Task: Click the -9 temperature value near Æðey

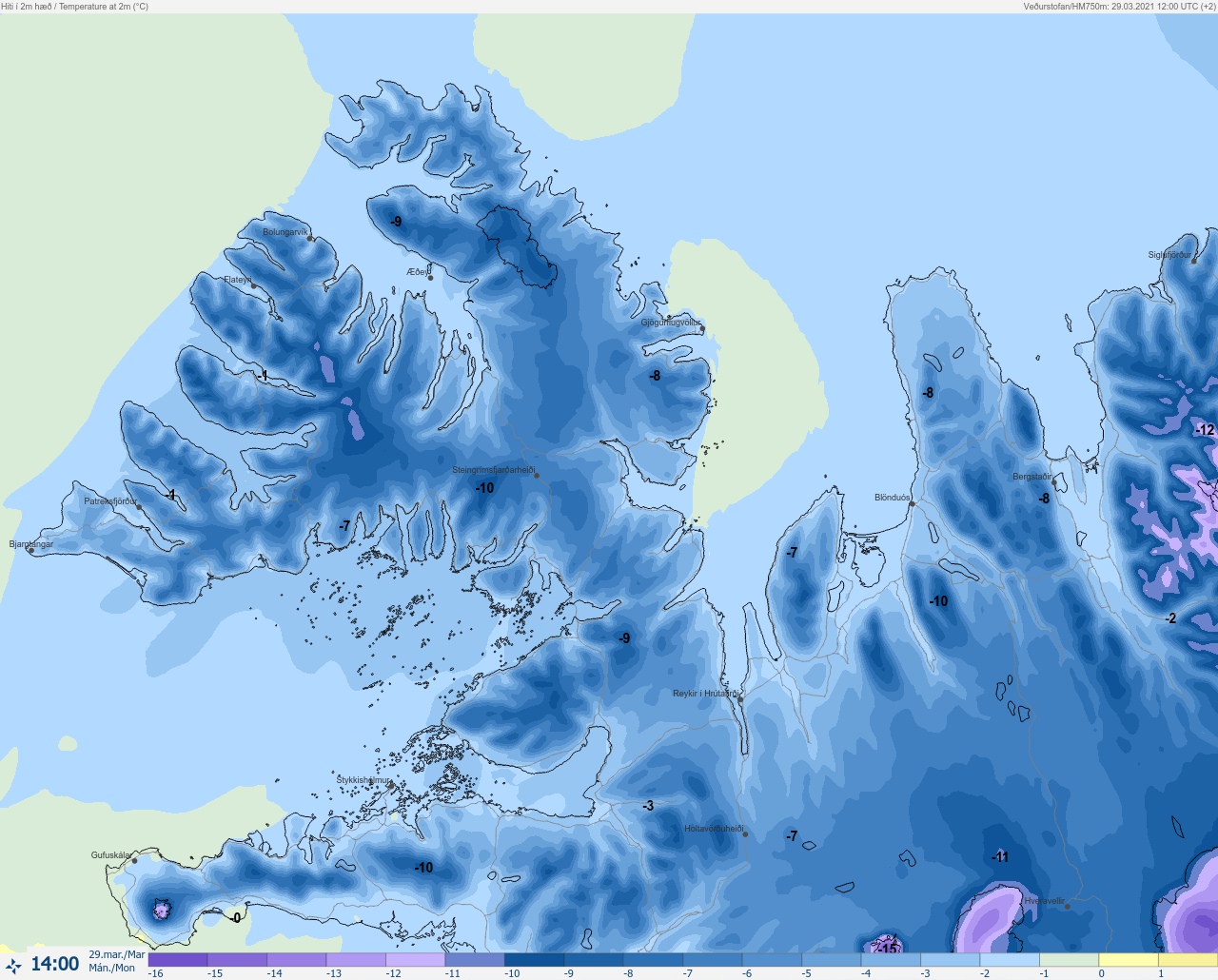Action: (396, 222)
